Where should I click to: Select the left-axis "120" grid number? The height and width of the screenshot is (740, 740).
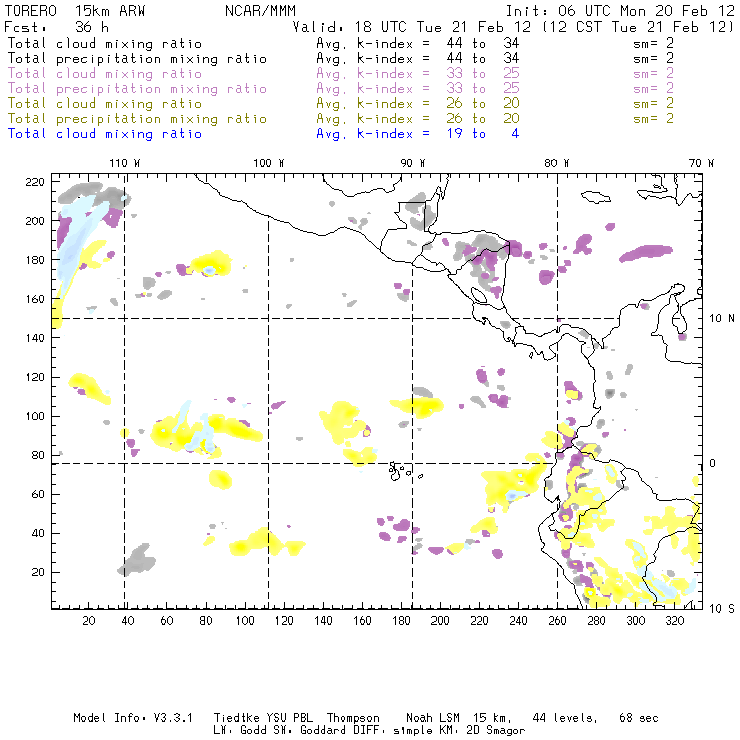[x=35, y=377]
